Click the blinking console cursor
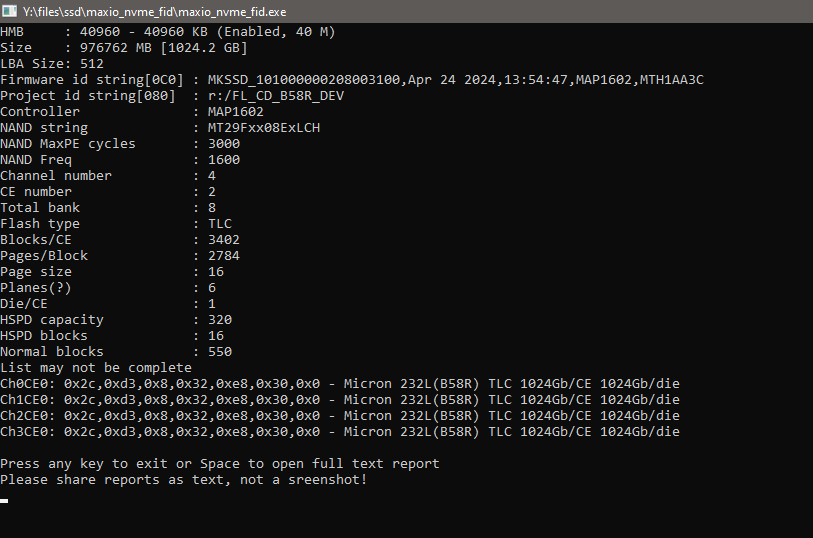The width and height of the screenshot is (813, 538). tap(4, 501)
